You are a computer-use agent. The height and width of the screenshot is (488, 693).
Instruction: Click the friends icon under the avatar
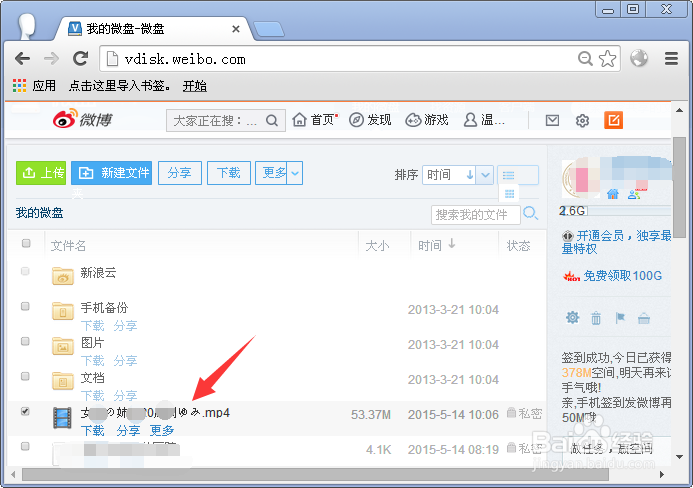tap(634, 194)
